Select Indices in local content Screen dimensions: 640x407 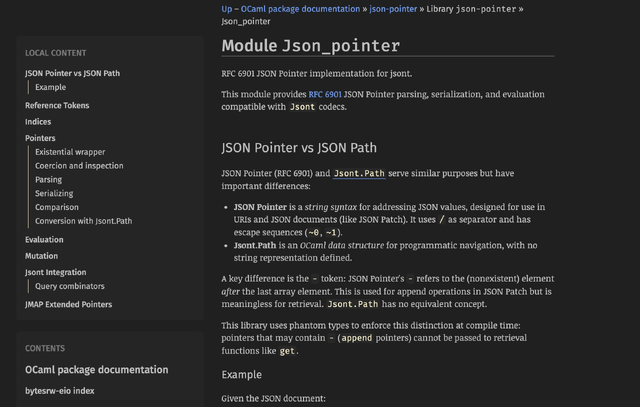tap(38, 122)
